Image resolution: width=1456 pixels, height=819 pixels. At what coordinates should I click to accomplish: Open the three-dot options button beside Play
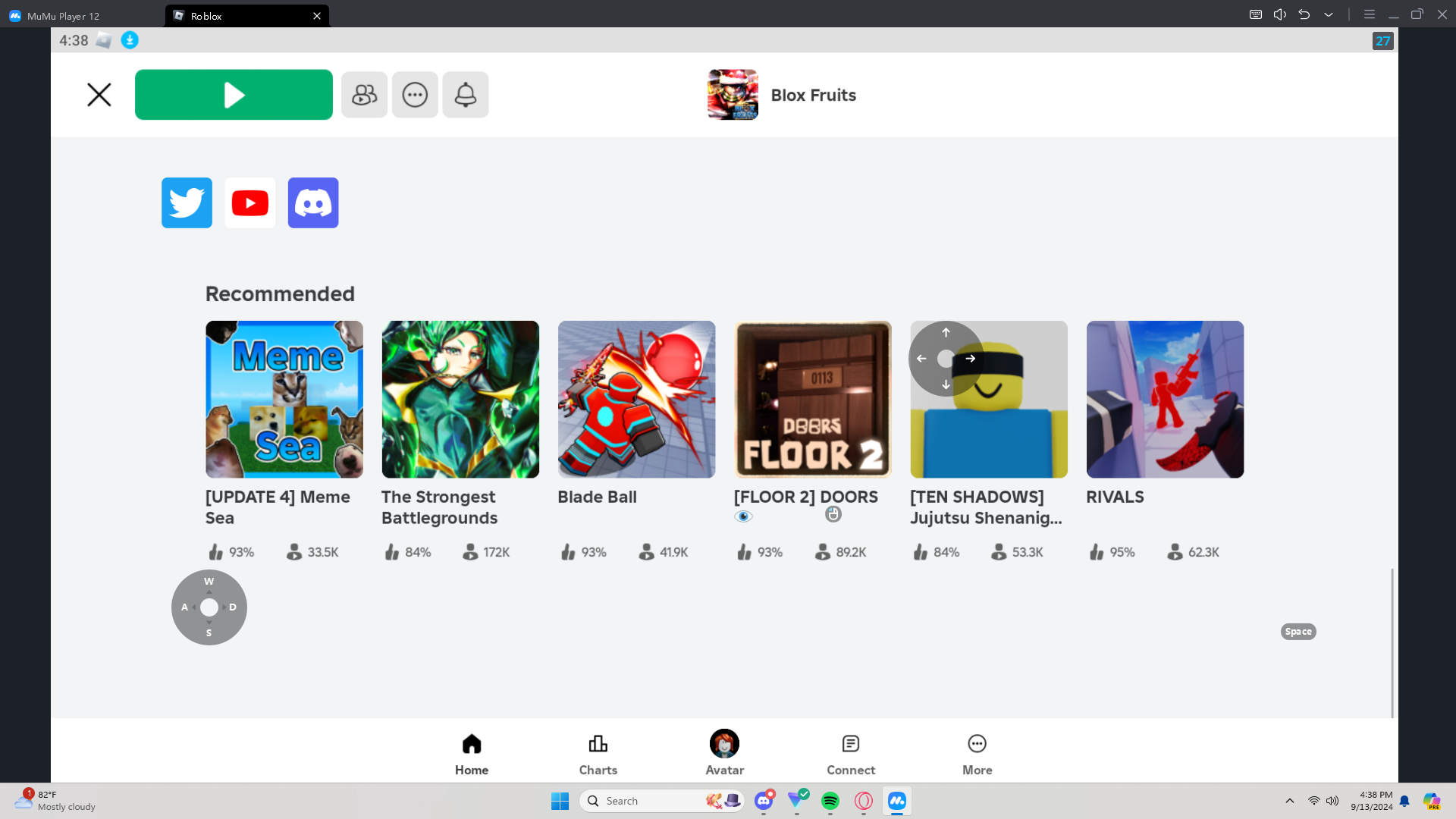point(415,95)
